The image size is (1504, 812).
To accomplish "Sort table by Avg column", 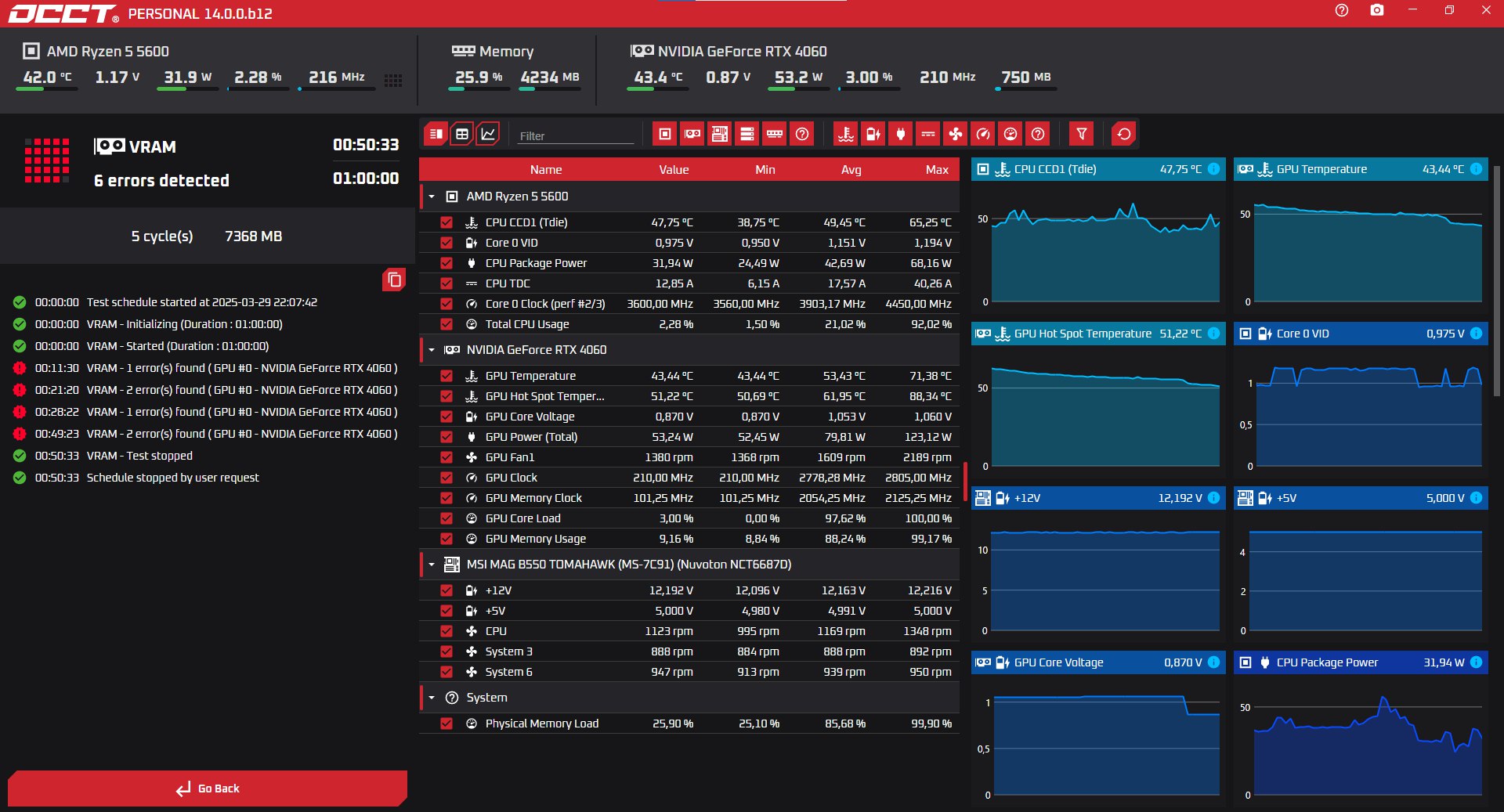I will 851,170.
